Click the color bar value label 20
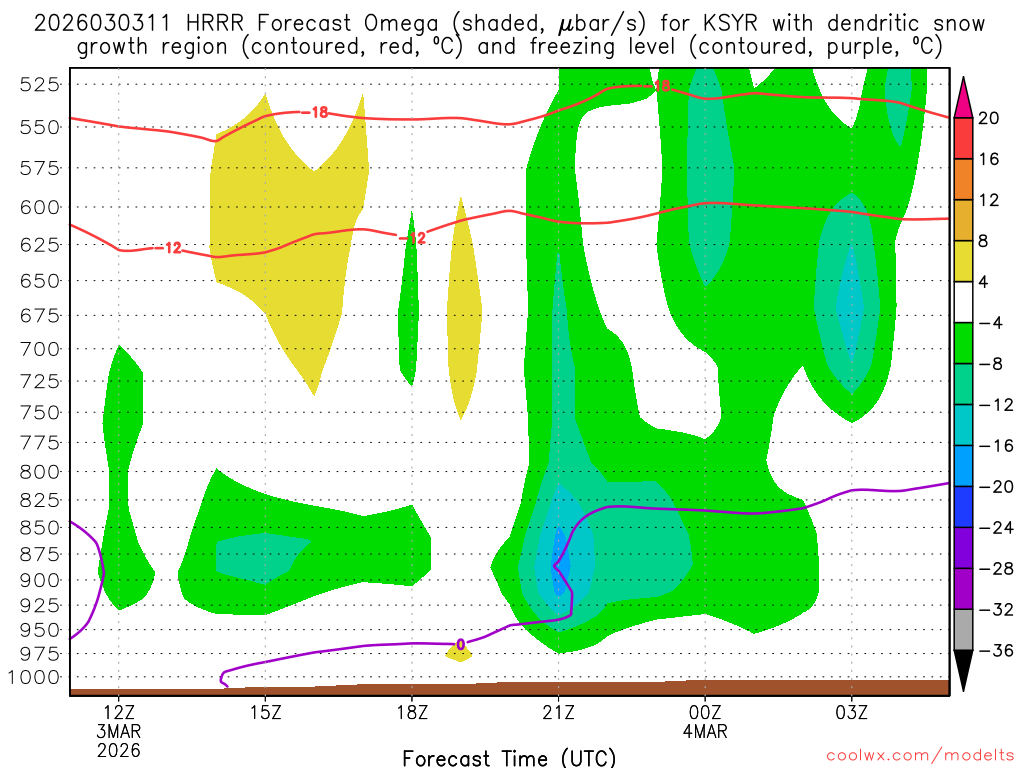 tap(989, 118)
